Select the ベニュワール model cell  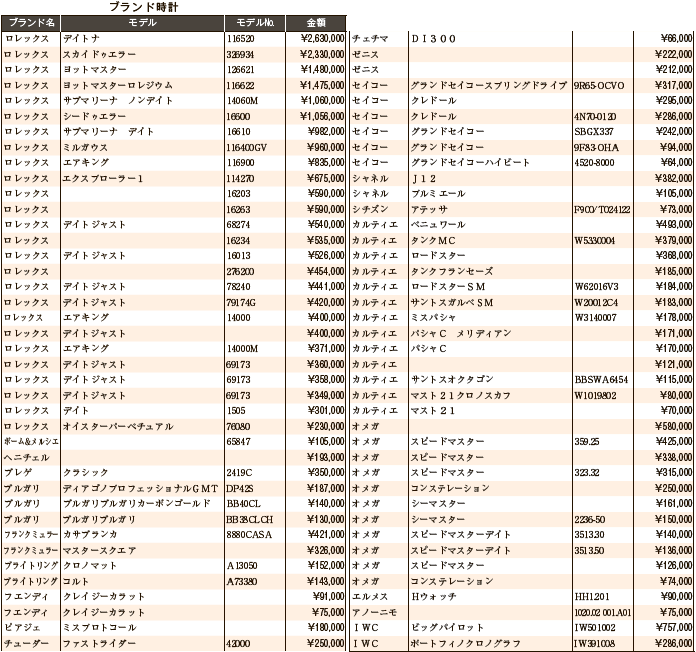(x=438, y=225)
